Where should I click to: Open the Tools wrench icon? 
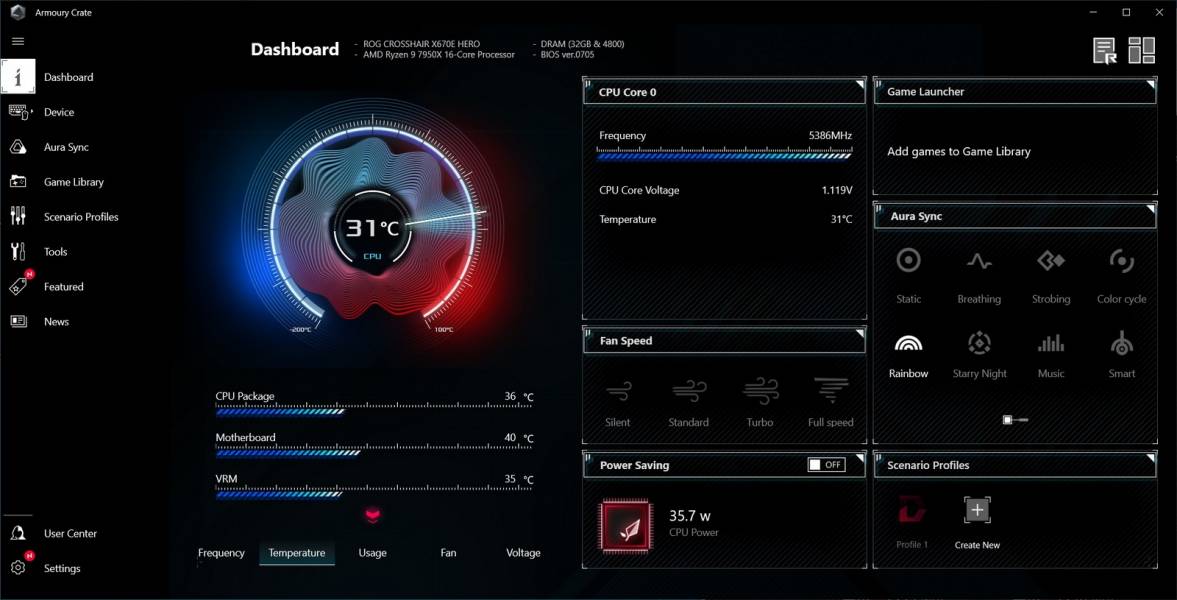[18, 252]
